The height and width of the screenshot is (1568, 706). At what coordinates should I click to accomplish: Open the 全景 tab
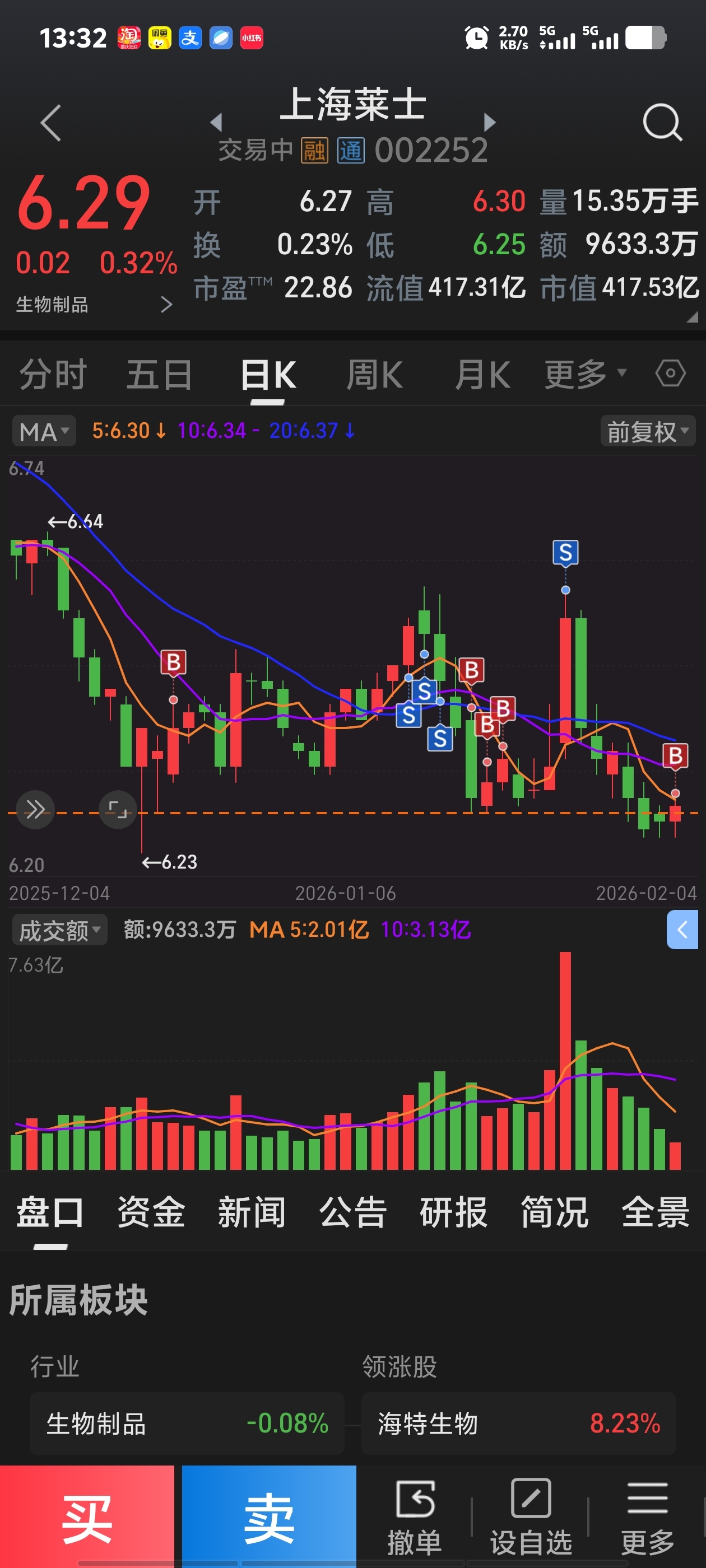656,1211
